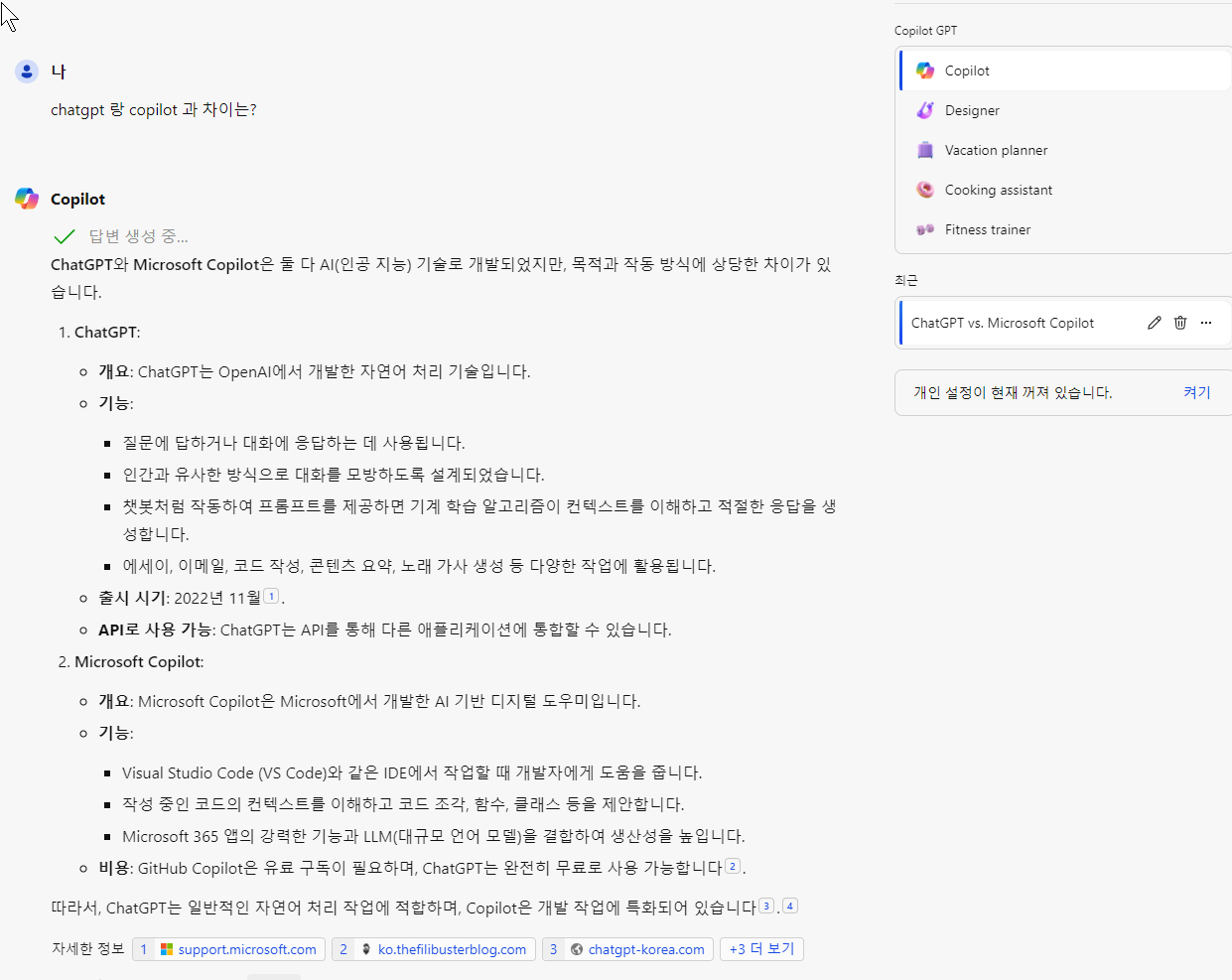This screenshot has height=980, width=1232.
Task: Click the Designer icon in the GPT list
Action: tap(925, 110)
